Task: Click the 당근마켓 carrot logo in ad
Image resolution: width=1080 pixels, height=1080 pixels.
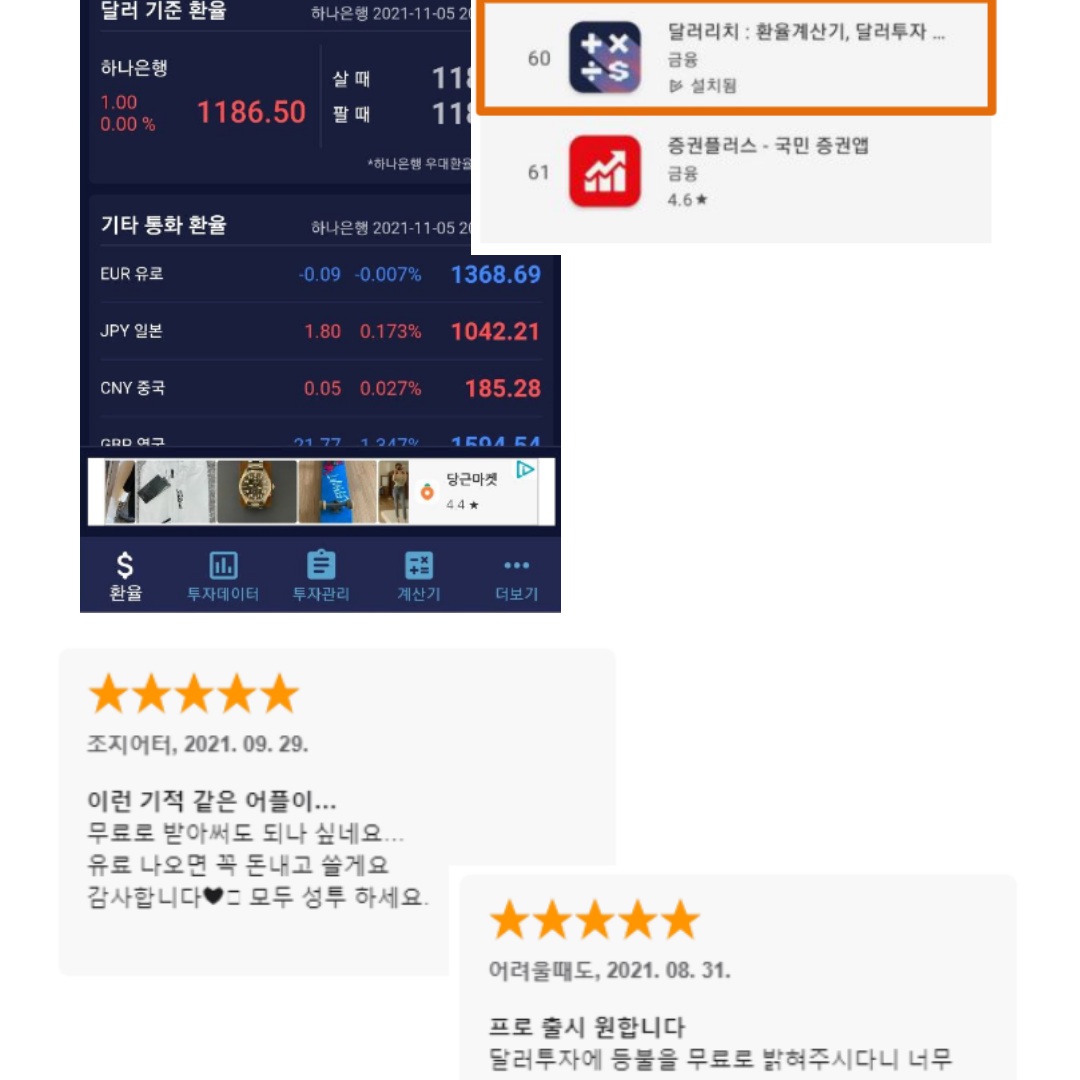Action: tap(427, 492)
